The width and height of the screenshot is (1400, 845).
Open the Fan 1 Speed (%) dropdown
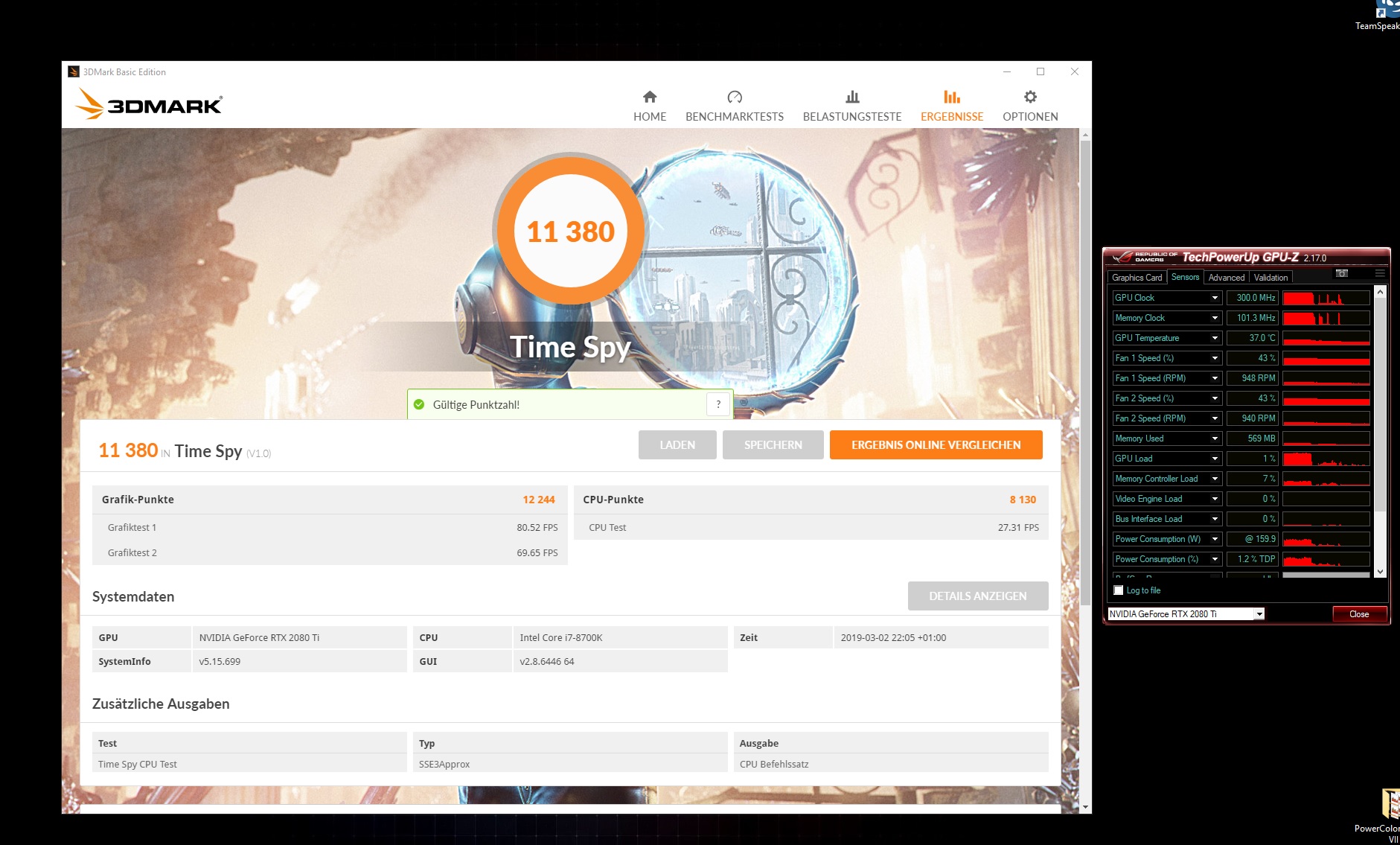(x=1215, y=358)
